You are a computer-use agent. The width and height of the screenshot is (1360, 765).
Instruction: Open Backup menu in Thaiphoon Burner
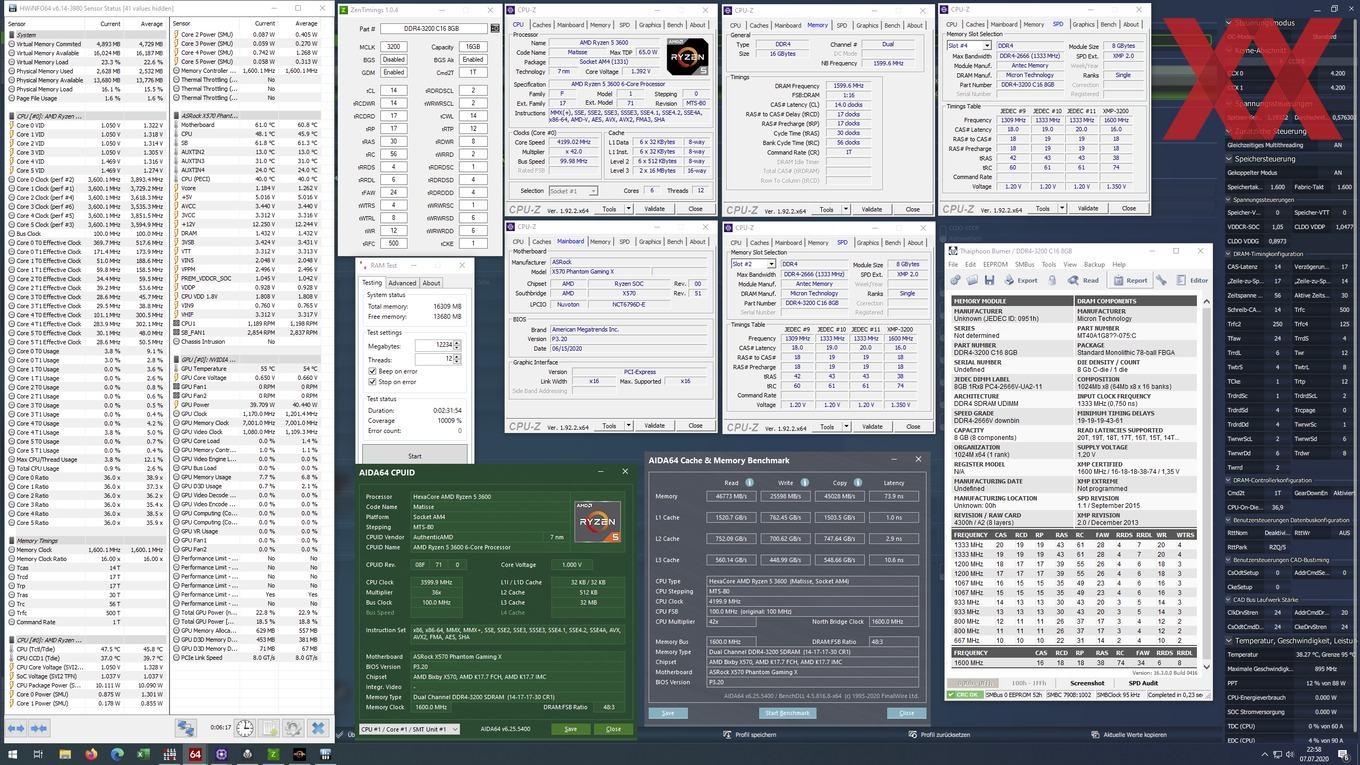point(1094,265)
